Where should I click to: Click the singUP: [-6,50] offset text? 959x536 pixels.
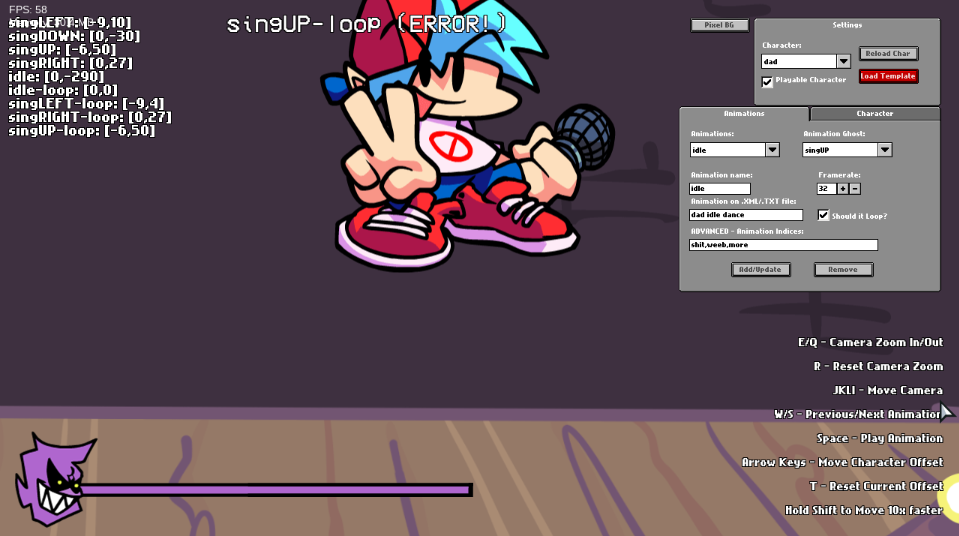pos(62,50)
